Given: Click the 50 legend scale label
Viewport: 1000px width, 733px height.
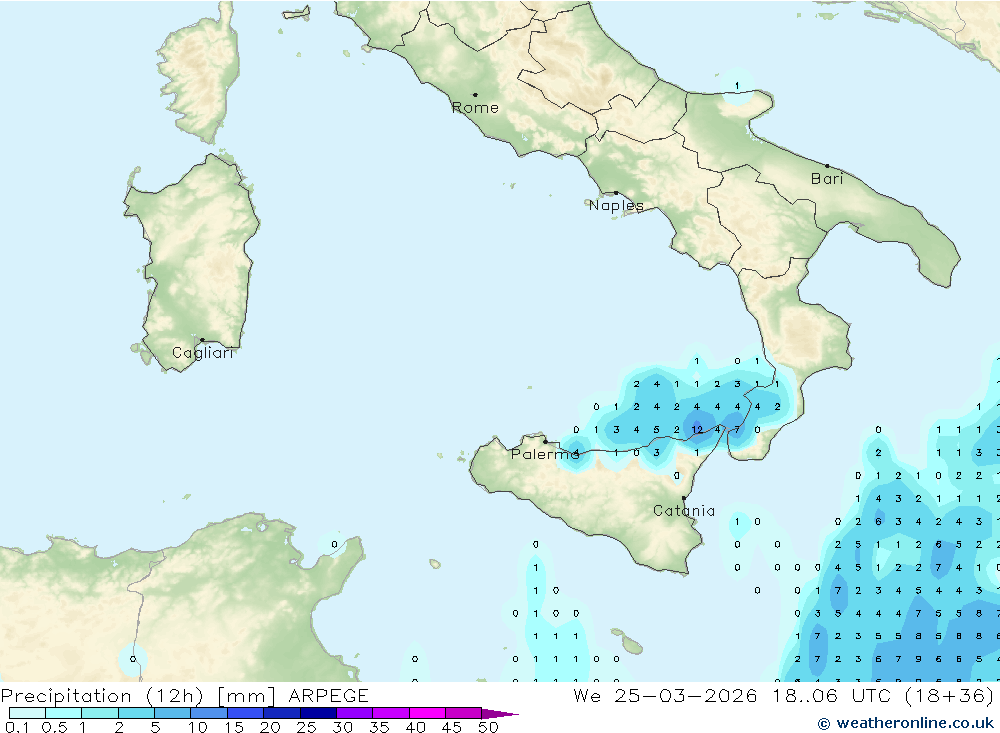Looking at the screenshot, I should (488, 727).
